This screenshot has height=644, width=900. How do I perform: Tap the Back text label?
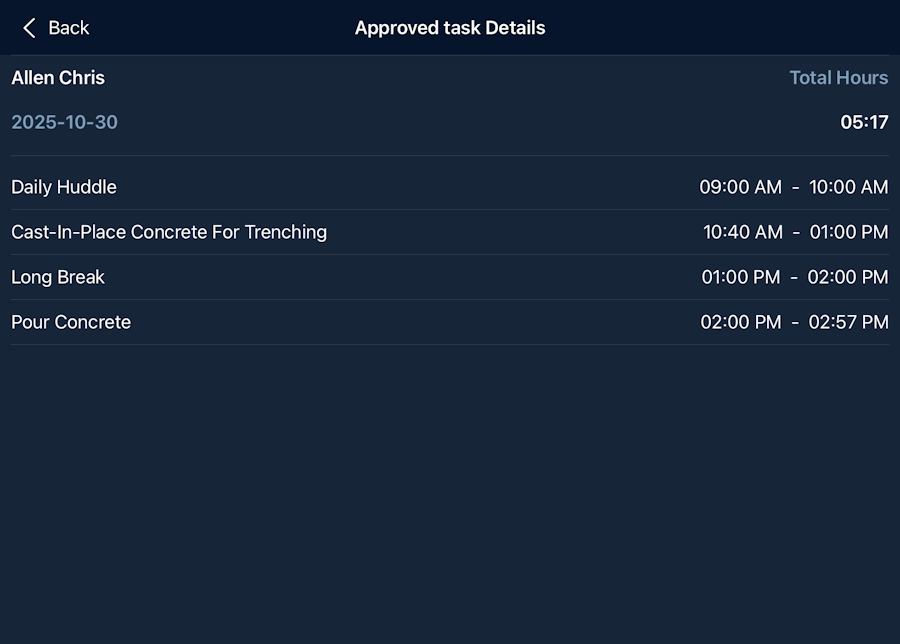[69, 28]
